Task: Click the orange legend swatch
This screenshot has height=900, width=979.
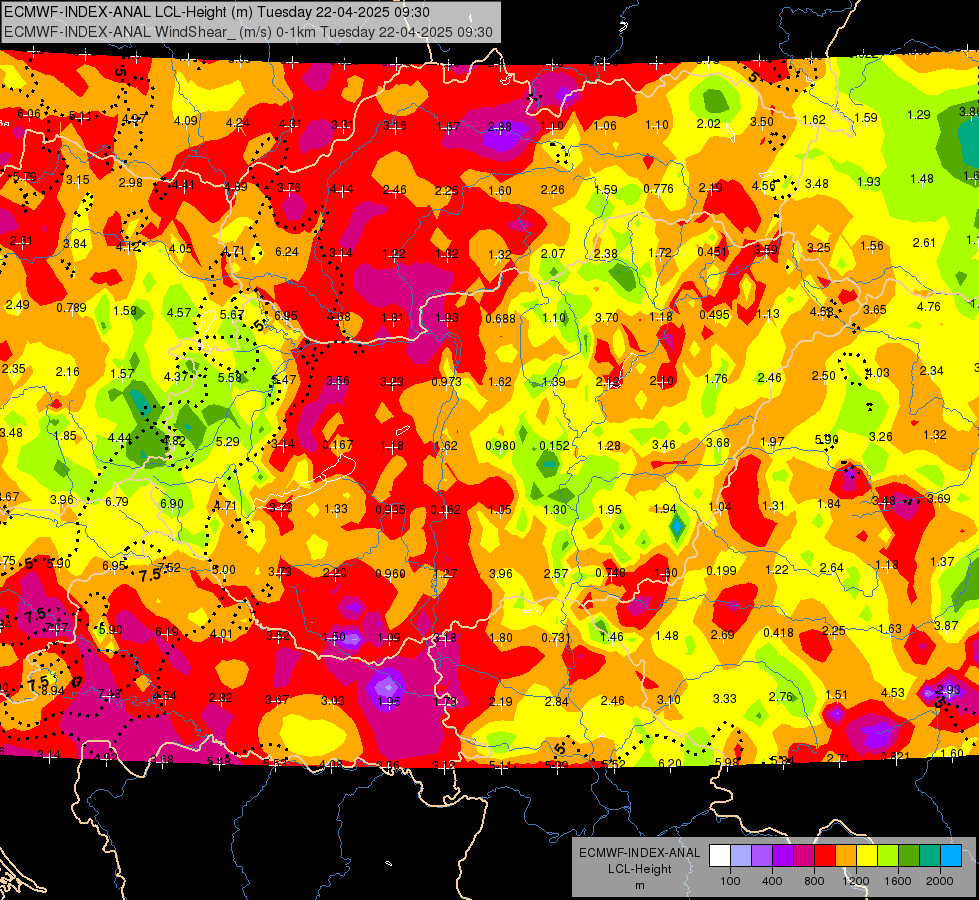Action: coord(846,856)
